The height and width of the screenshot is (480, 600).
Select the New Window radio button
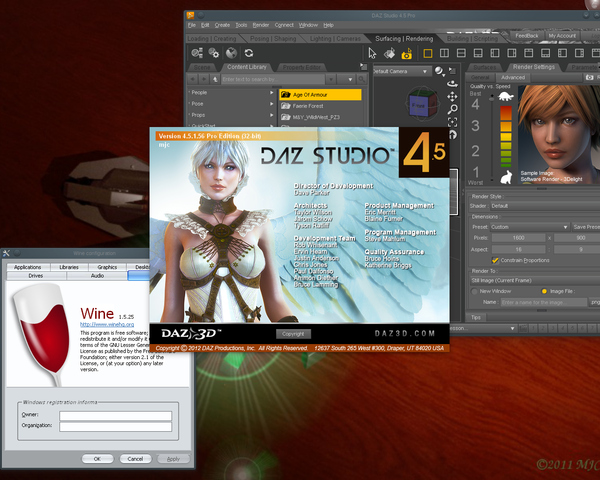(474, 291)
